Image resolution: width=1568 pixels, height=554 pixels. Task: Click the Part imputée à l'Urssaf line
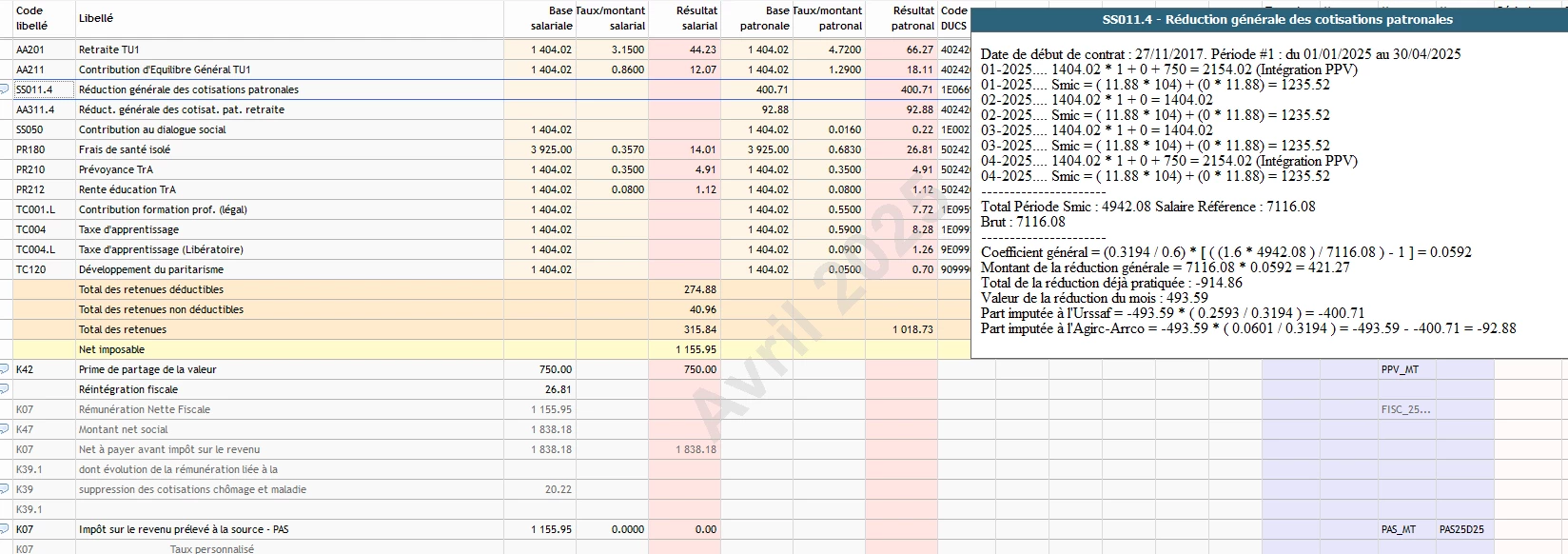click(1173, 313)
